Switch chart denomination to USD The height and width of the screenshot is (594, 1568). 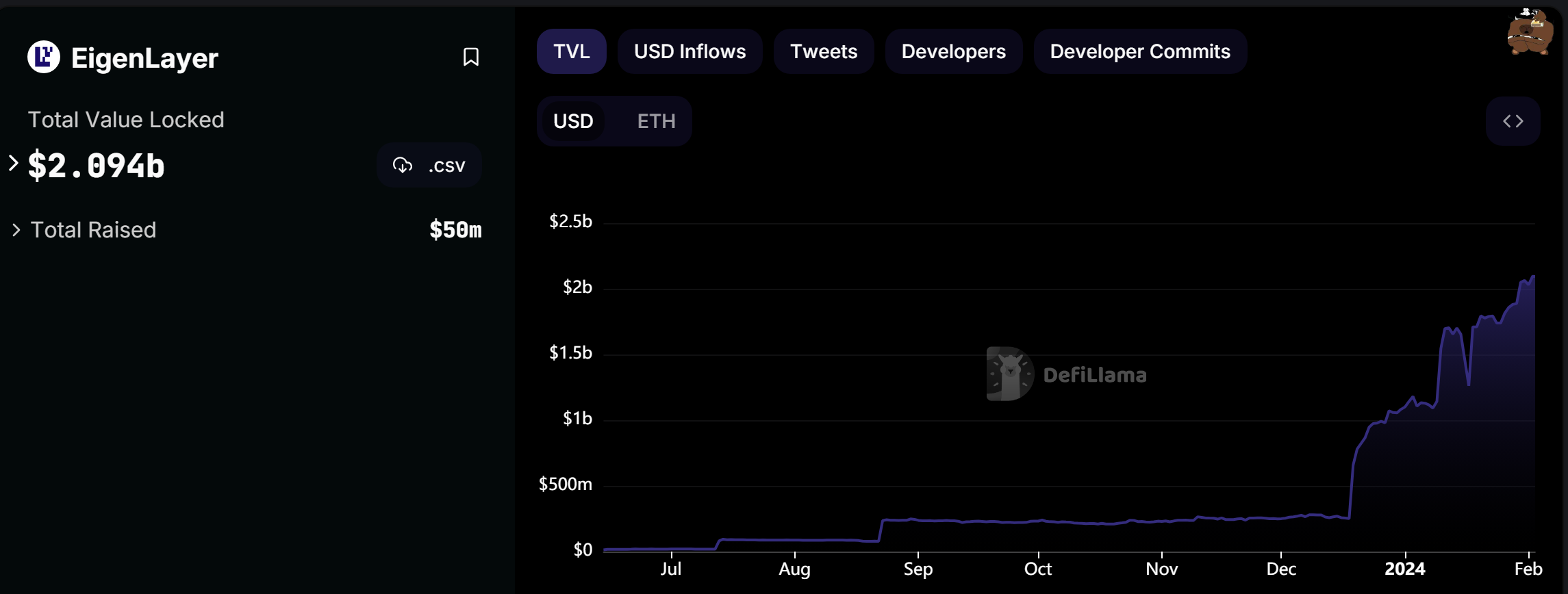pyautogui.click(x=573, y=121)
